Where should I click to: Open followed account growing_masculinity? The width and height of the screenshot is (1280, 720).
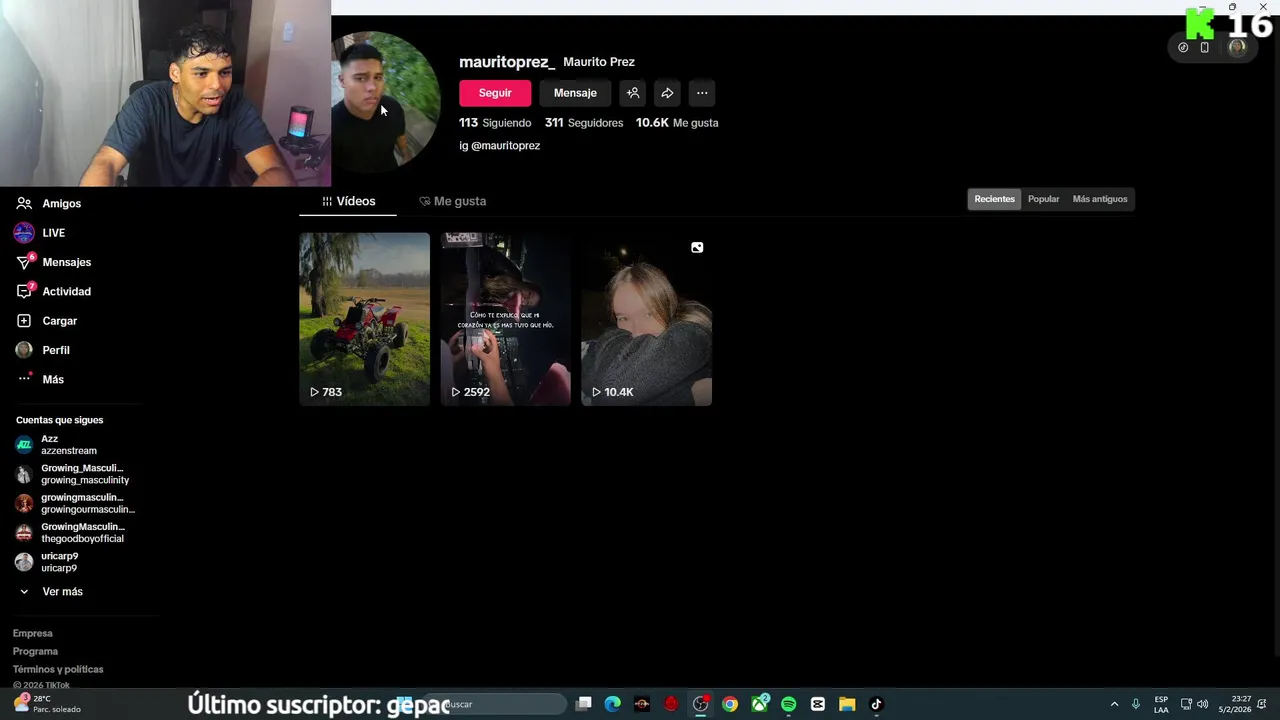75,474
